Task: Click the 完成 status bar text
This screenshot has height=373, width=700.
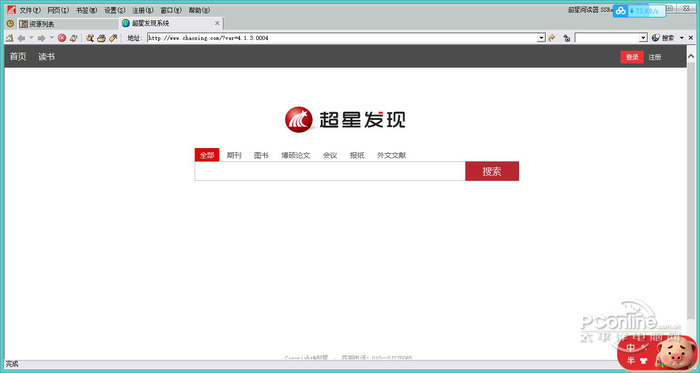Action: (12, 364)
